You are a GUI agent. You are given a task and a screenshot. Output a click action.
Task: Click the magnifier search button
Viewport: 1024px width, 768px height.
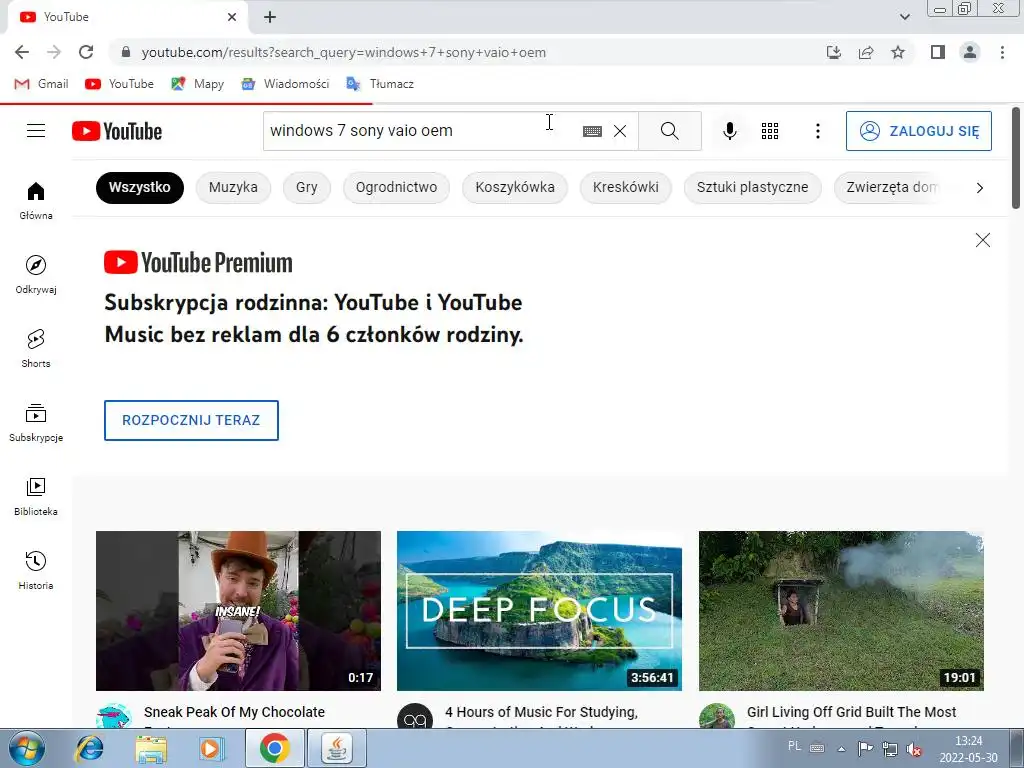(669, 131)
